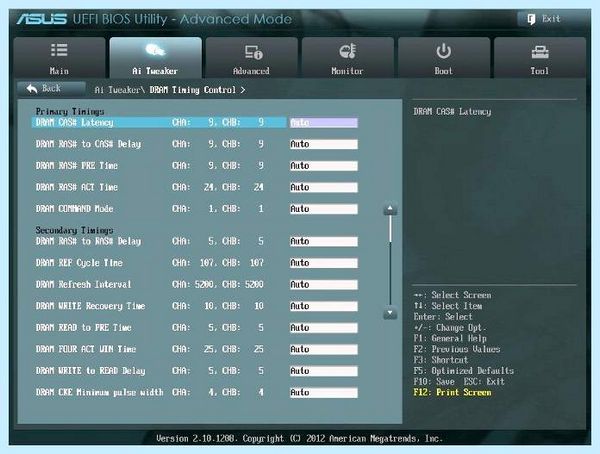Select the Ai Tweaker tab label
Viewport: 600px width, 454px height.
pos(155,71)
